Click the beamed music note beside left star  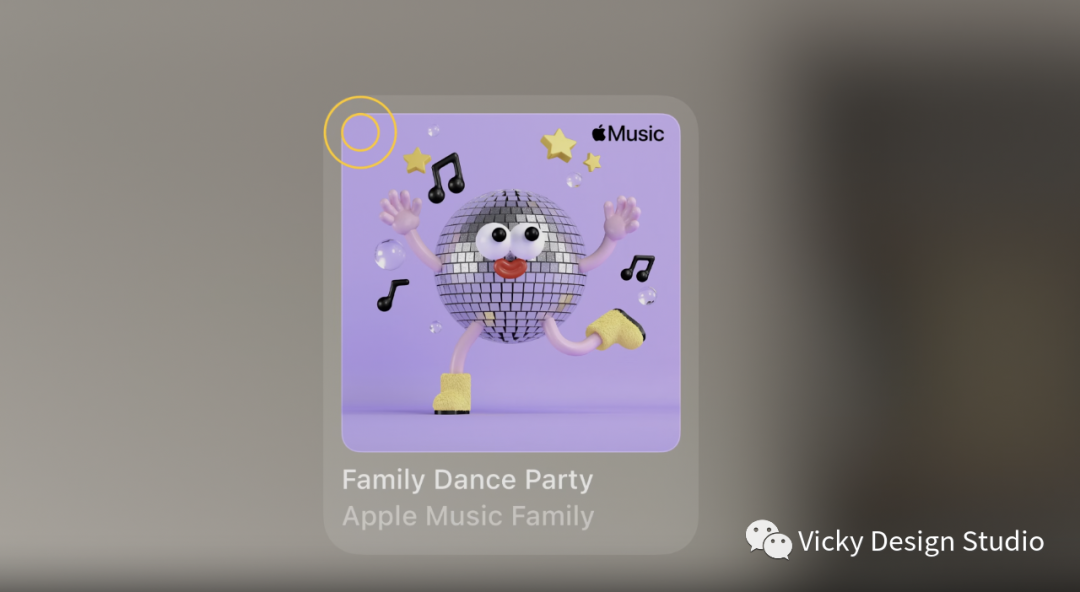[446, 178]
